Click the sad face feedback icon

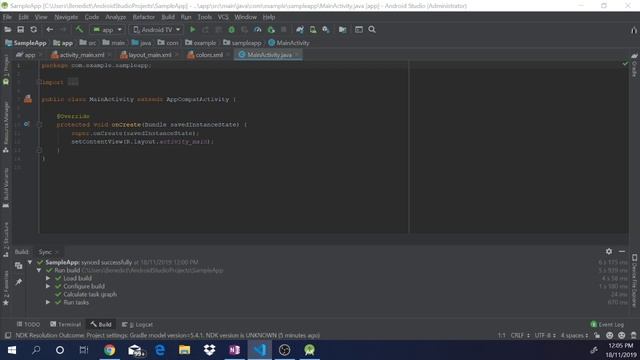pyautogui.click(x=622, y=336)
